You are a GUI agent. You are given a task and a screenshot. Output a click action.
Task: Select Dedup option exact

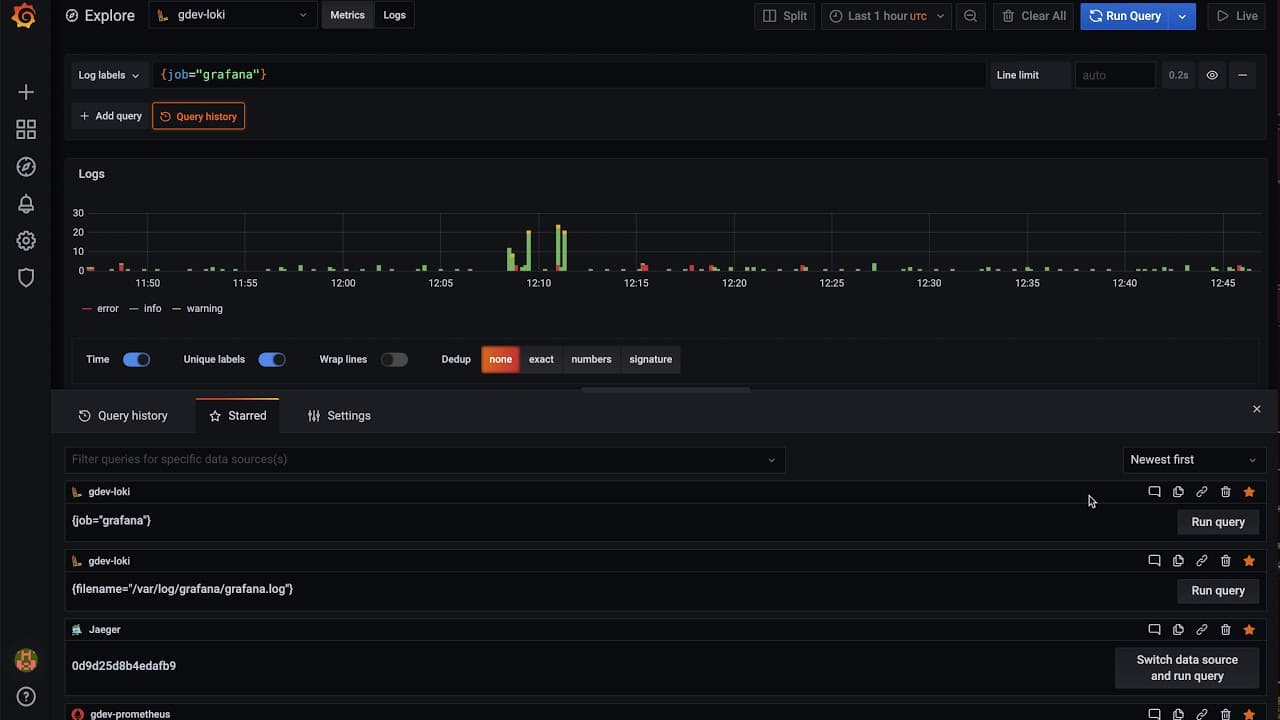(541, 359)
